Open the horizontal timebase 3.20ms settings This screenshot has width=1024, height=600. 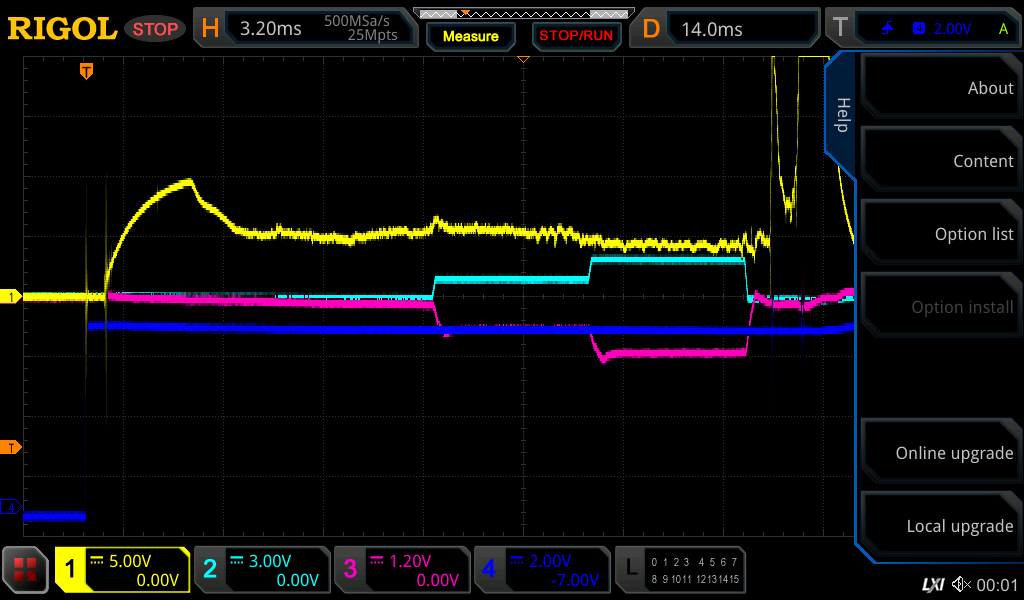point(303,28)
